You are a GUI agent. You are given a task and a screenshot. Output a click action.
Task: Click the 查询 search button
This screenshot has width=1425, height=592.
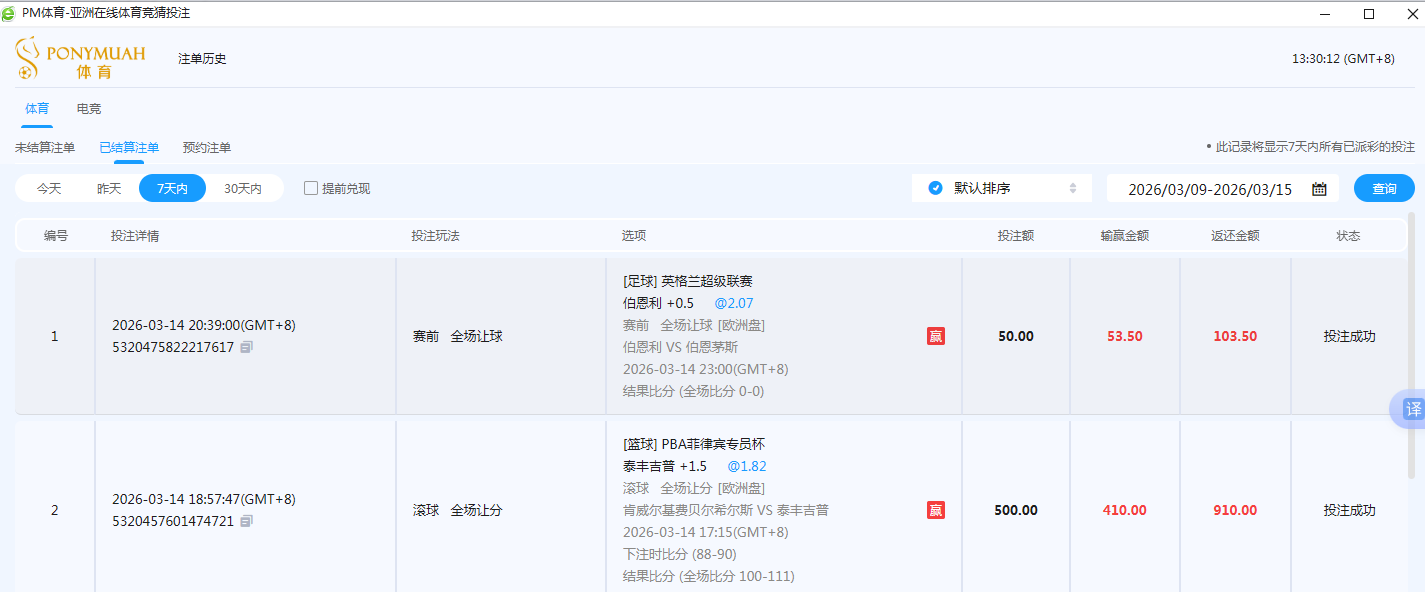pos(1384,187)
